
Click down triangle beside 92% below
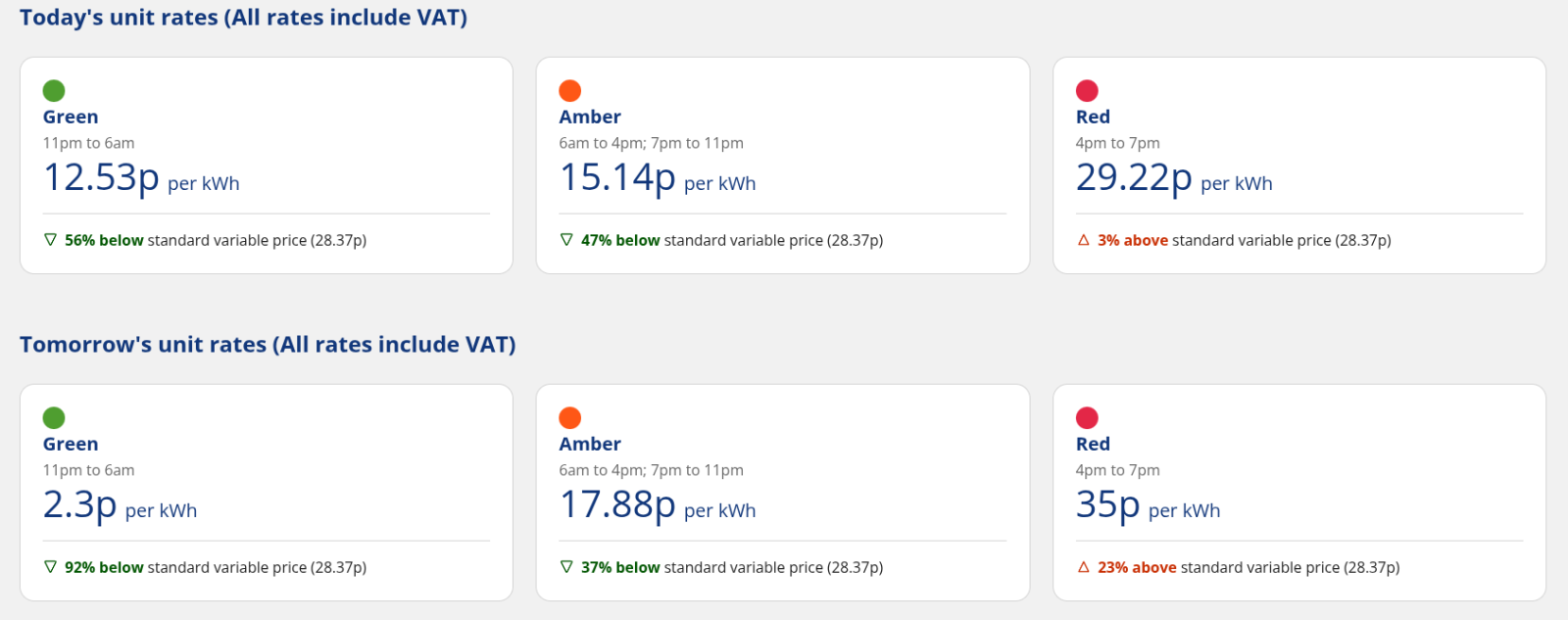click(51, 567)
